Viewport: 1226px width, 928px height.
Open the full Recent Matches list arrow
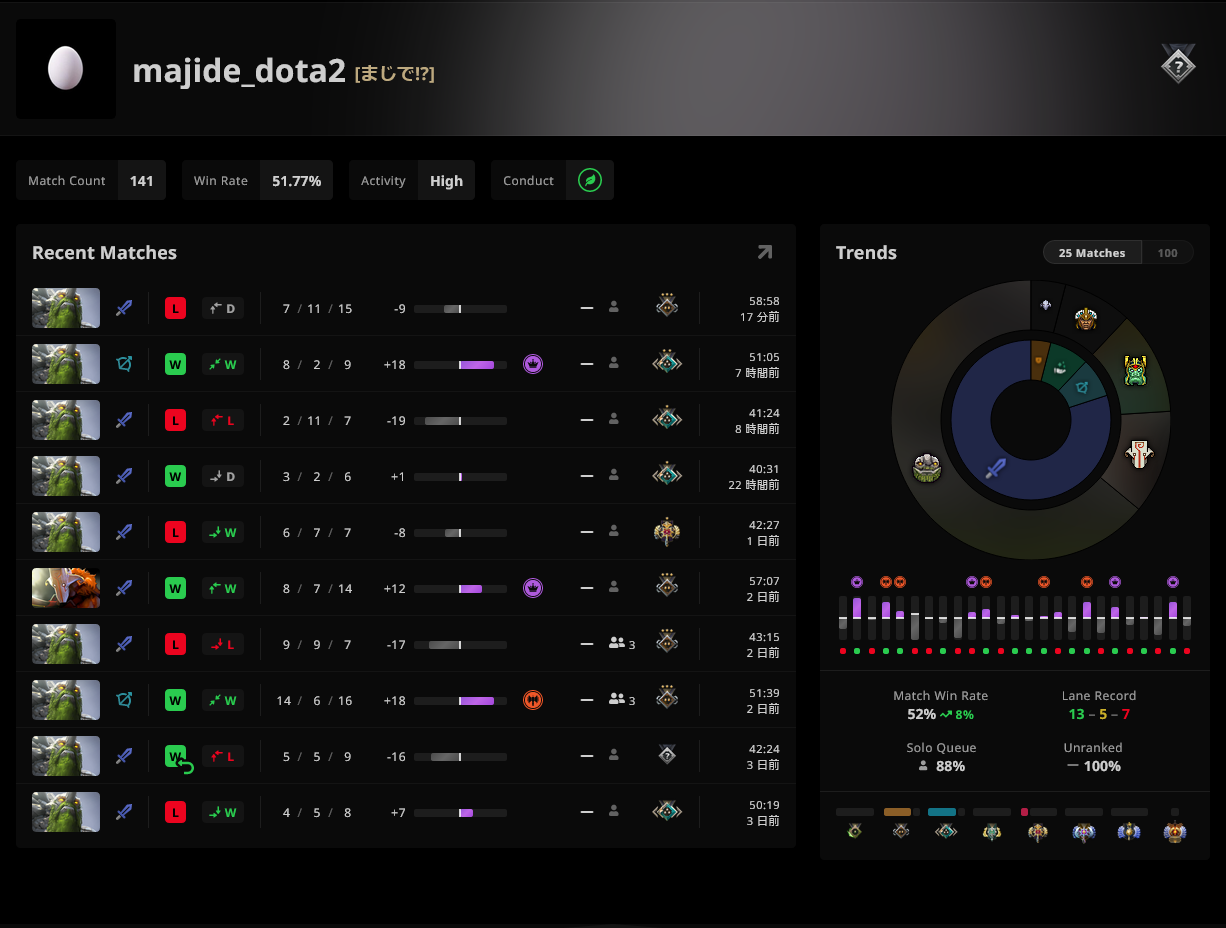tap(765, 252)
